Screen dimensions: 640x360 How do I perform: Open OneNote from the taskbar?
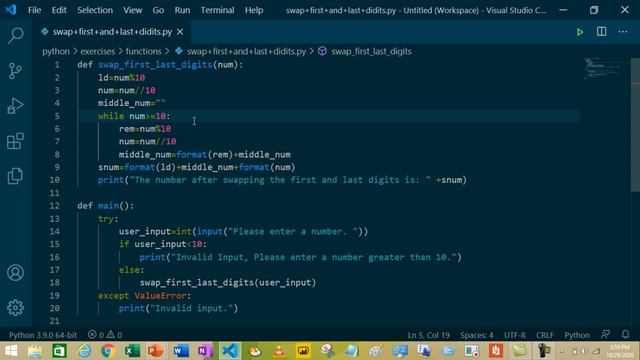pyautogui.click(x=205, y=351)
